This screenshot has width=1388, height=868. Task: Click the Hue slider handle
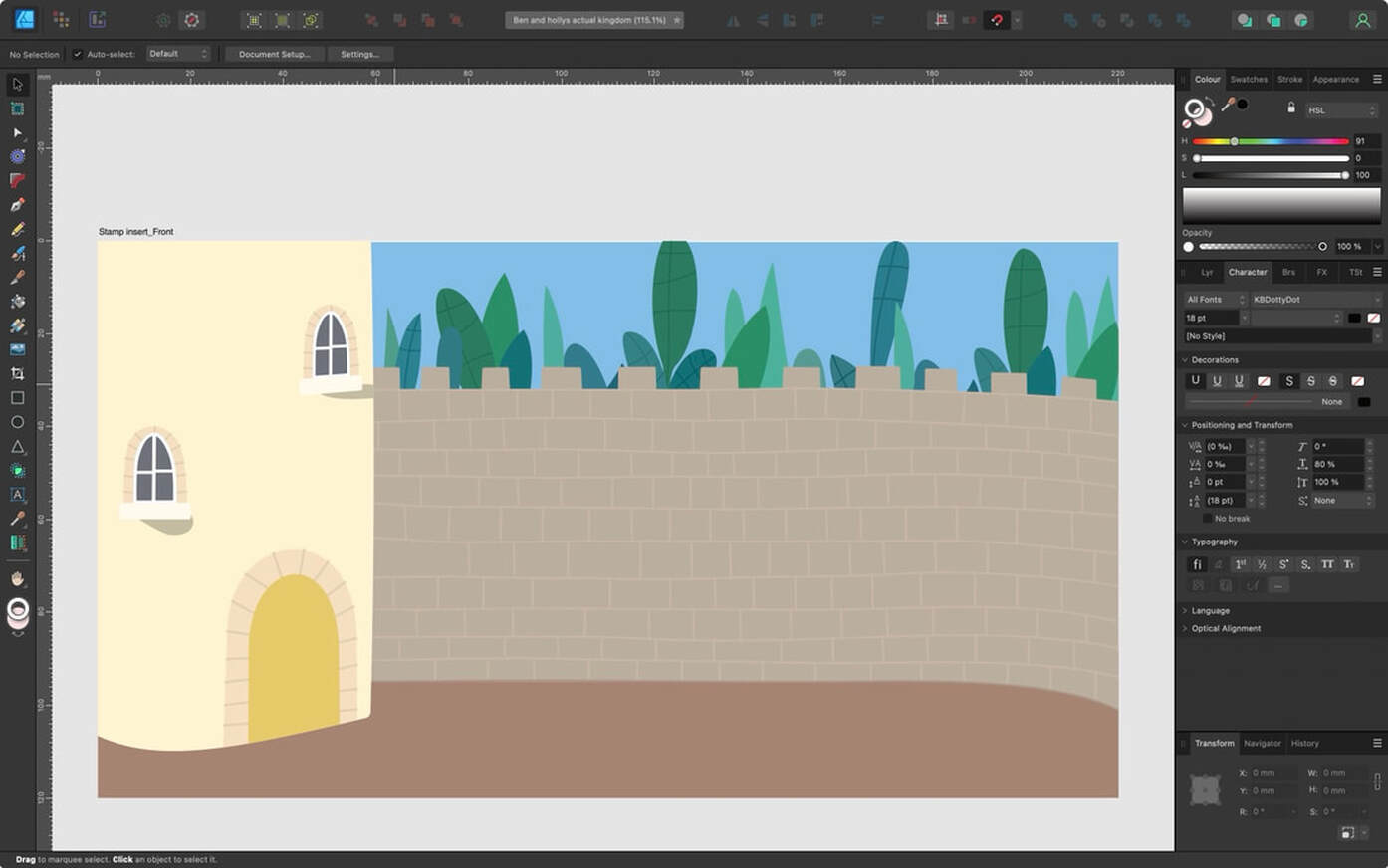(1234, 141)
